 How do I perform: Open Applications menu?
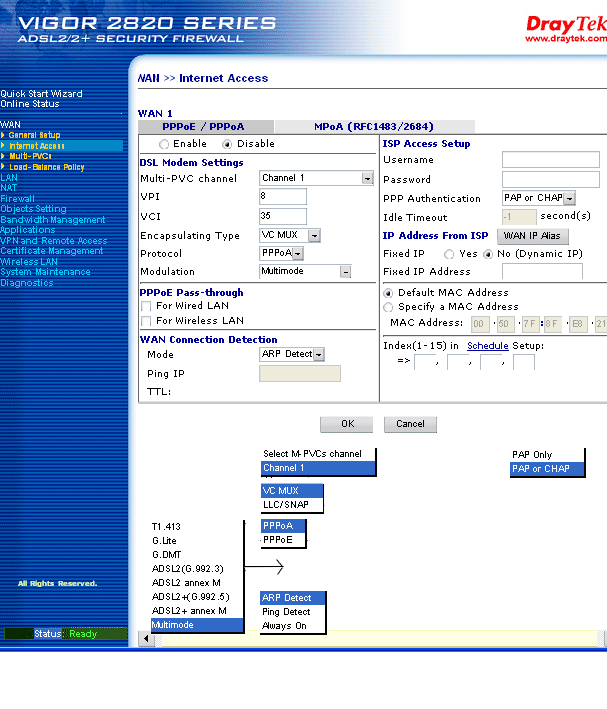pyautogui.click(x=28, y=230)
